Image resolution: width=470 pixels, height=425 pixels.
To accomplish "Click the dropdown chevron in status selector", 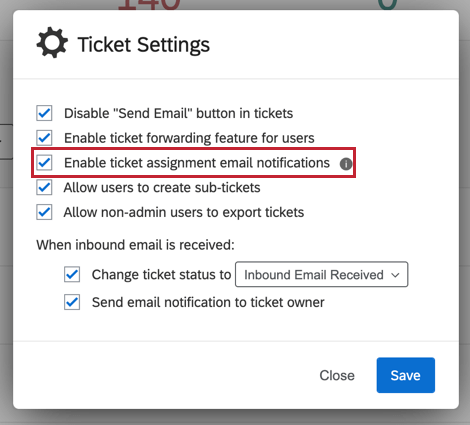I will tap(395, 275).
